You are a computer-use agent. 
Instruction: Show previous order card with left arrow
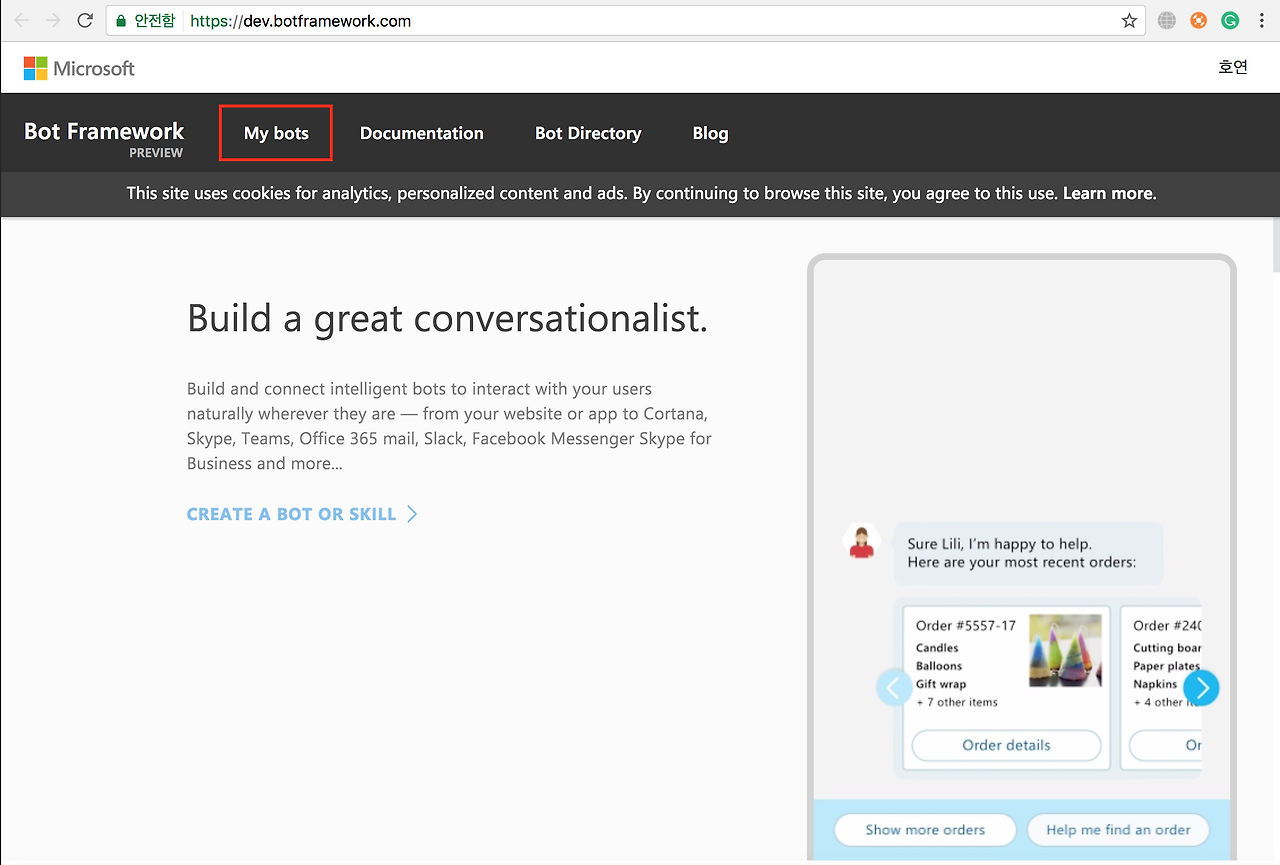[894, 688]
